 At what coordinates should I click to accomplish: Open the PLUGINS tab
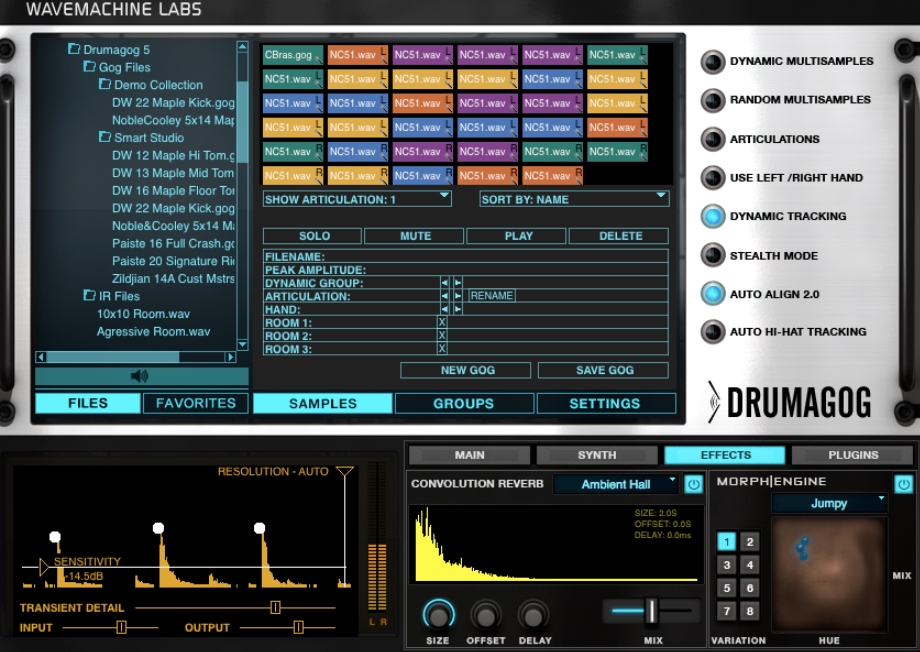853,455
